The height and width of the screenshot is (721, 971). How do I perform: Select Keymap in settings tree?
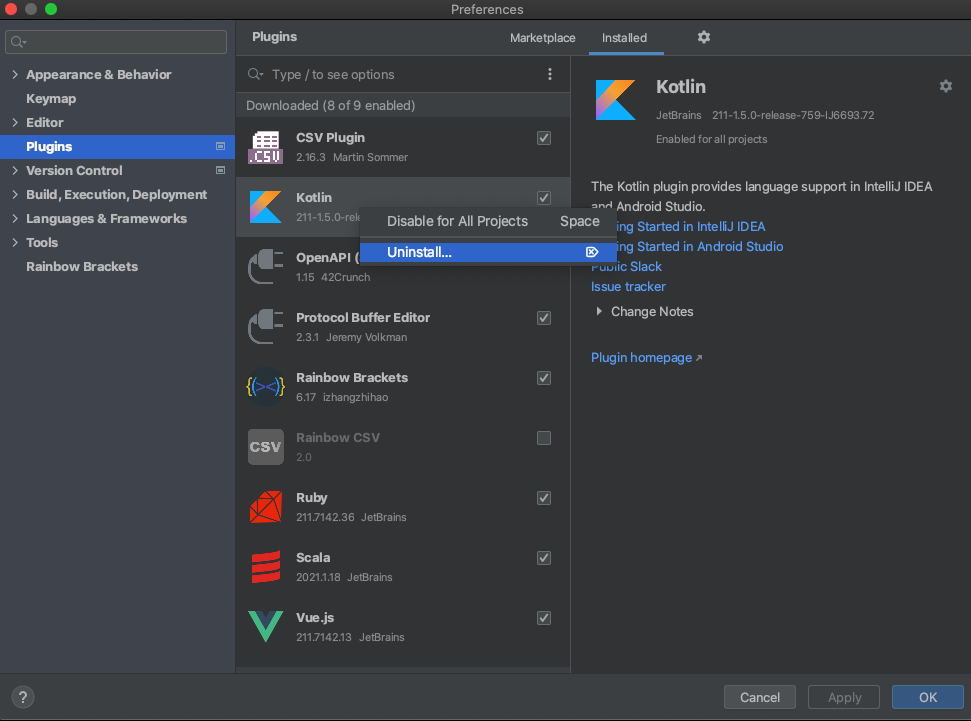51,98
